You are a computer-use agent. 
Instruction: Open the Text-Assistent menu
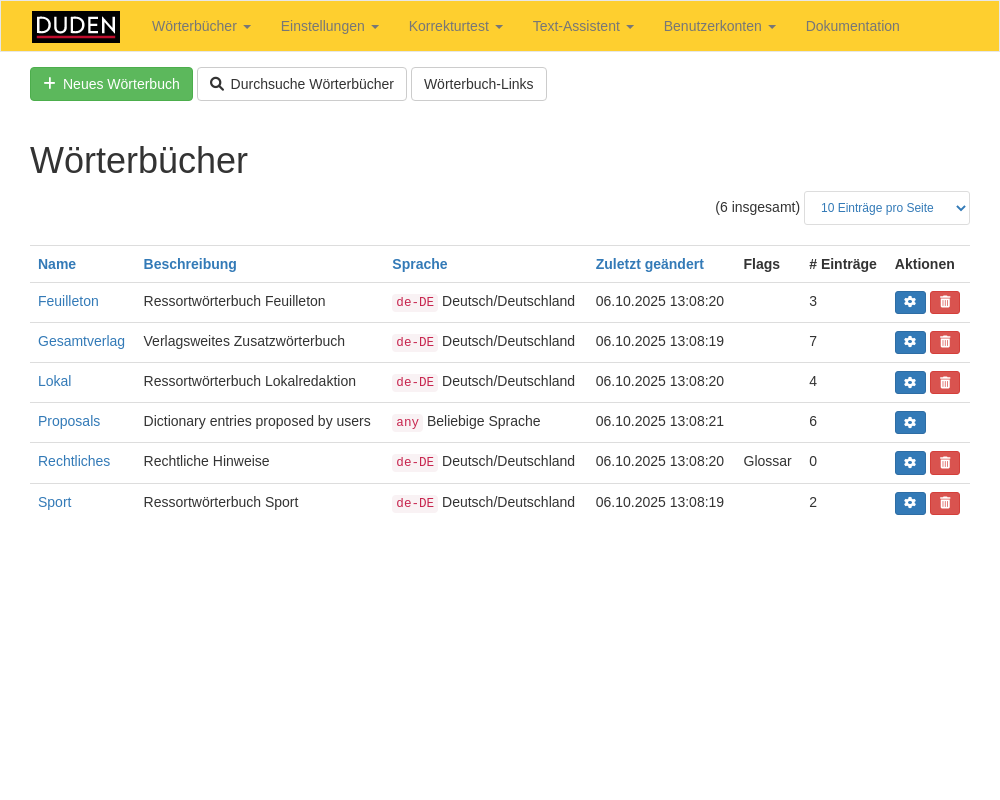point(583,26)
